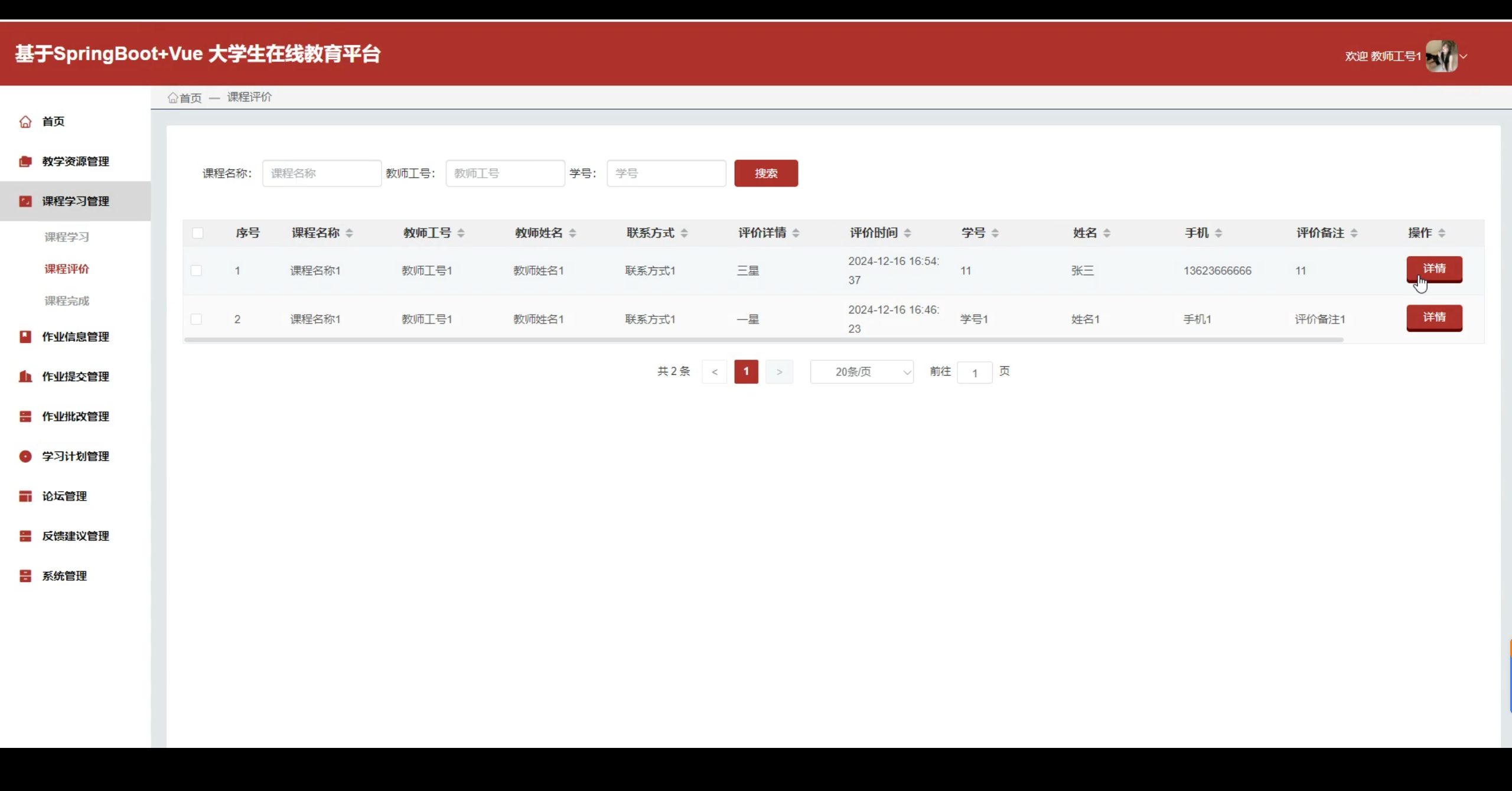Click the 作业提交管理 sidebar icon
The height and width of the screenshot is (791, 1512).
[25, 377]
